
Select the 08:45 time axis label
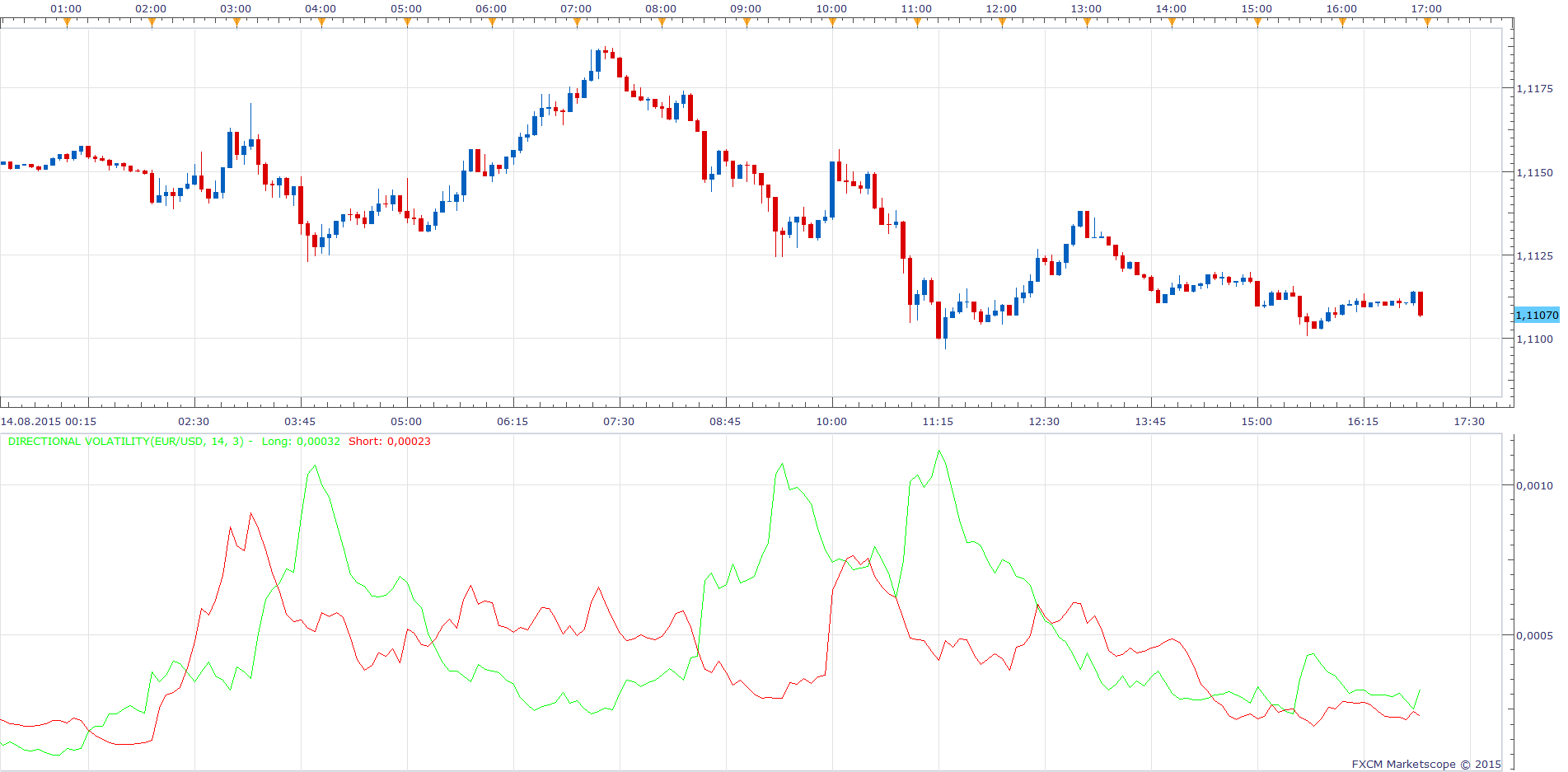725,421
